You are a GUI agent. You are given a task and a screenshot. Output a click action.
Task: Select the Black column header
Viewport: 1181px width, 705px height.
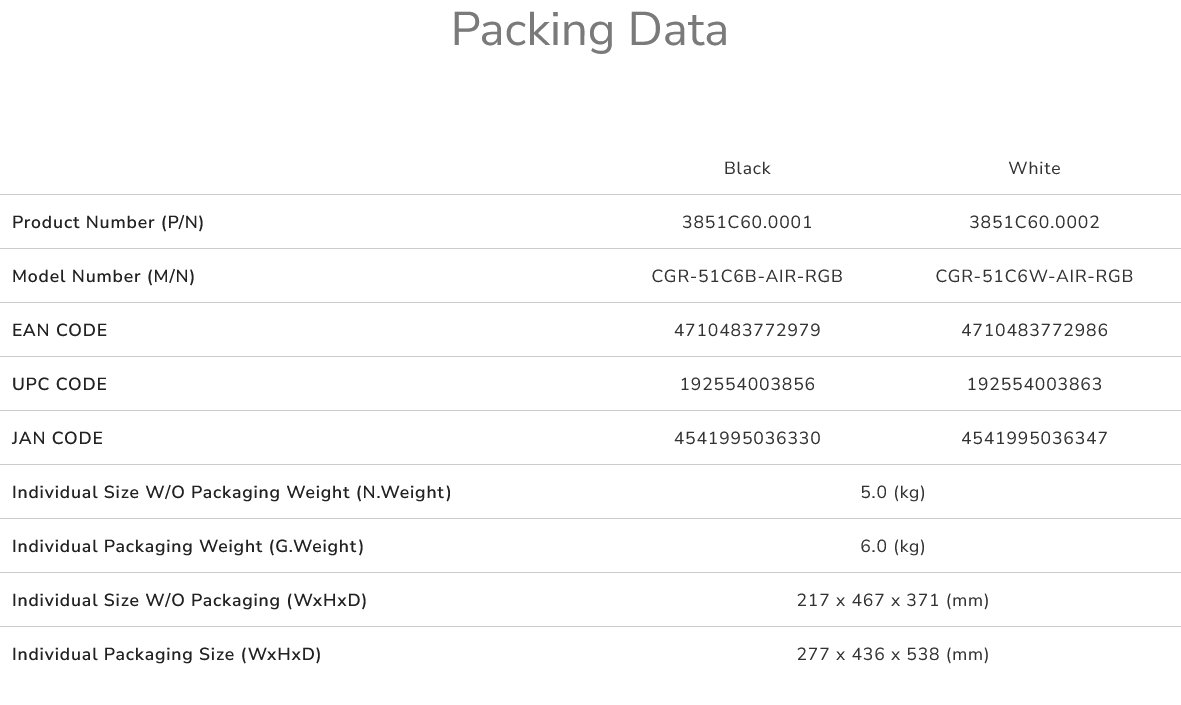(x=747, y=169)
